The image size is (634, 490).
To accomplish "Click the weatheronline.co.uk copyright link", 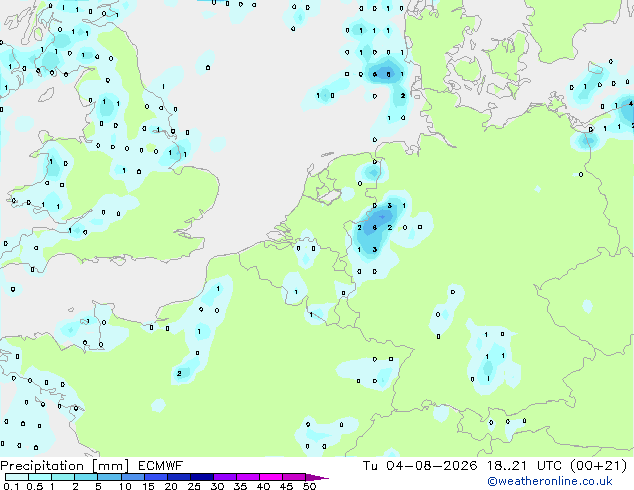I will pyautogui.click(x=550, y=481).
